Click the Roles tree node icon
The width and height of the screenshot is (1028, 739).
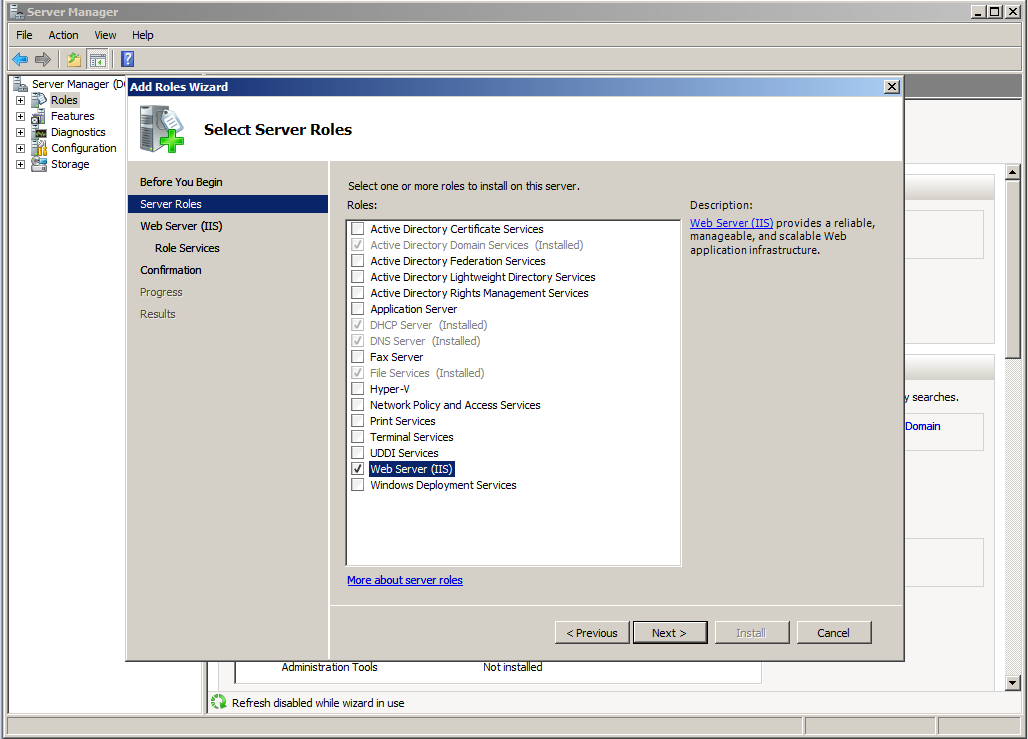[39, 100]
